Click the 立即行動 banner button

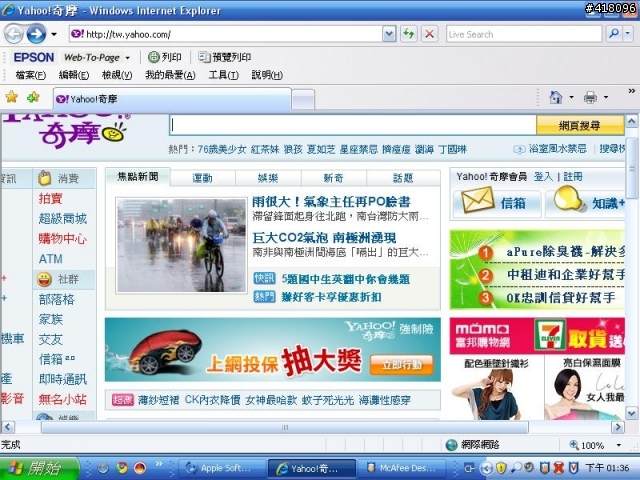point(402,364)
